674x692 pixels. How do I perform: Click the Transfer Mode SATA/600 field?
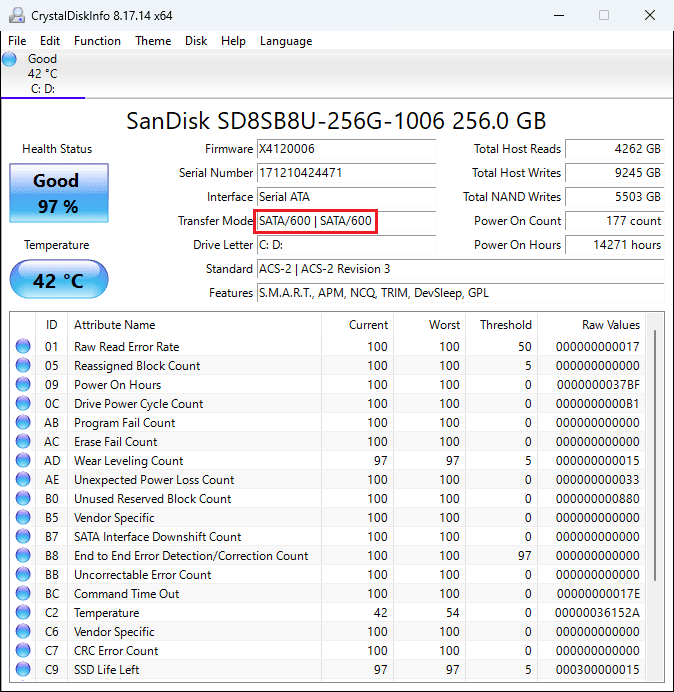coord(346,221)
